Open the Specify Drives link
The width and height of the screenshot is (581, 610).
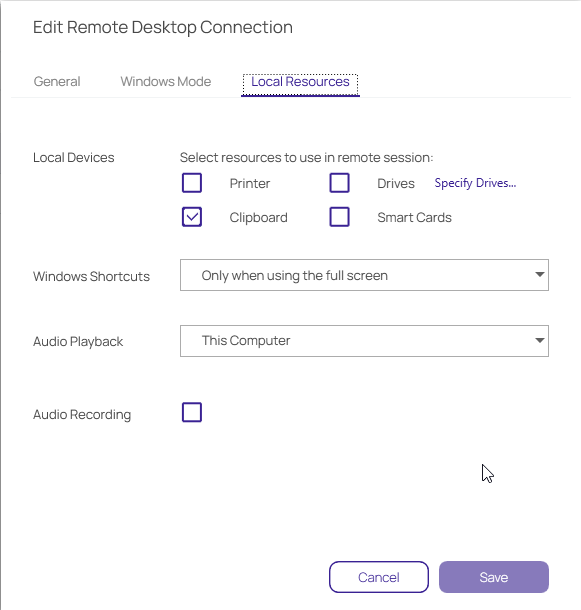475,183
